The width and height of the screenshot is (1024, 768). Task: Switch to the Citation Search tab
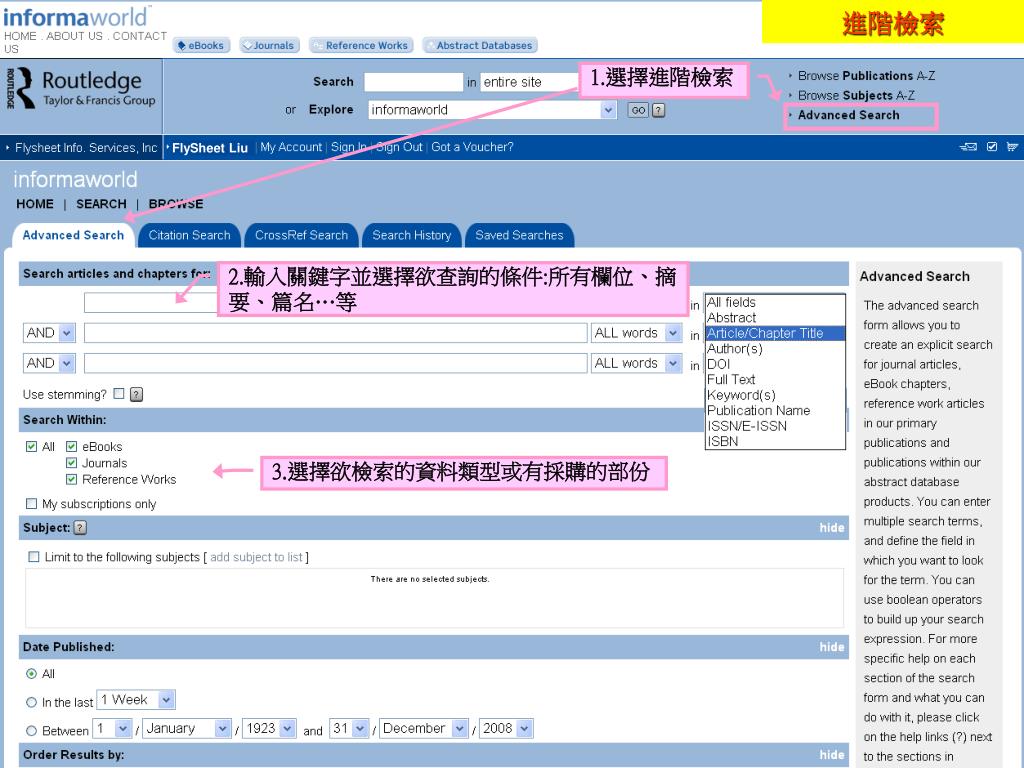coord(189,235)
